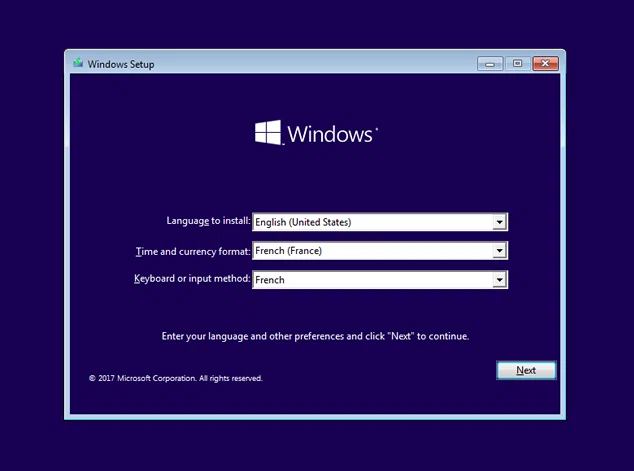Click the "Enter your language and other preferences" text
The image size is (634, 471).
[315, 336]
